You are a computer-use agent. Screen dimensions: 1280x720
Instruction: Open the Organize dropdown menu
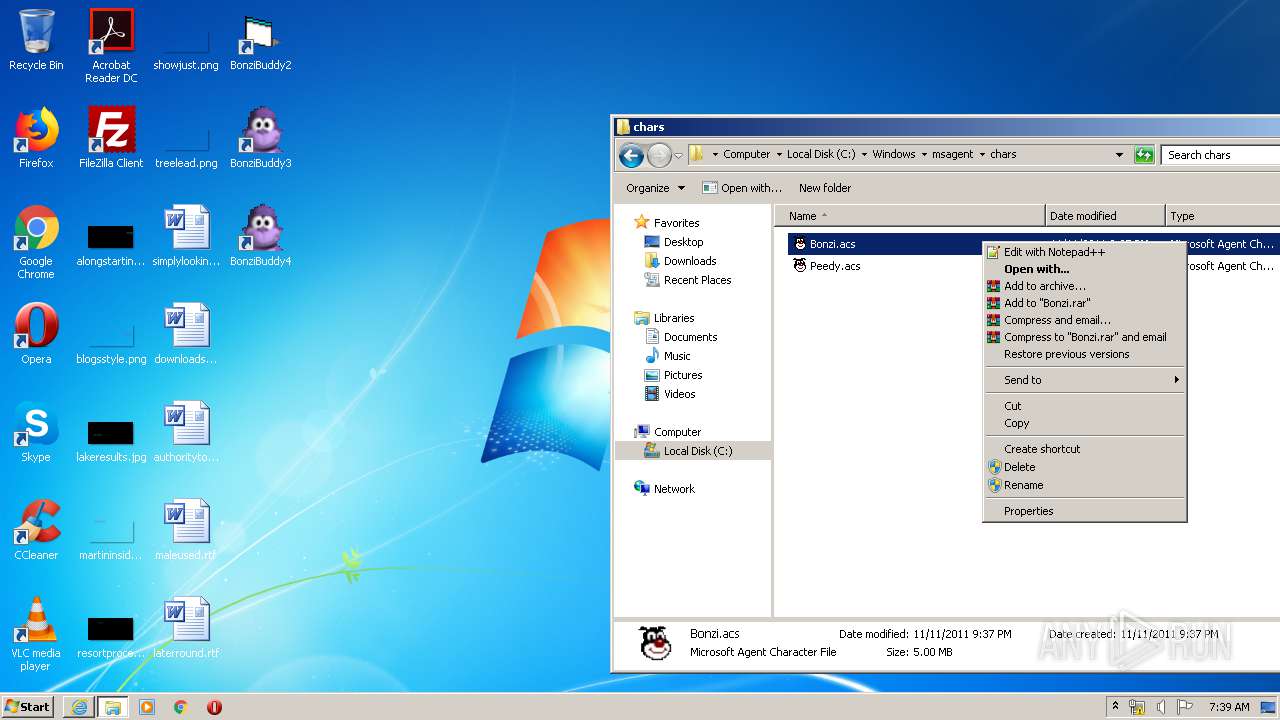click(x=655, y=188)
